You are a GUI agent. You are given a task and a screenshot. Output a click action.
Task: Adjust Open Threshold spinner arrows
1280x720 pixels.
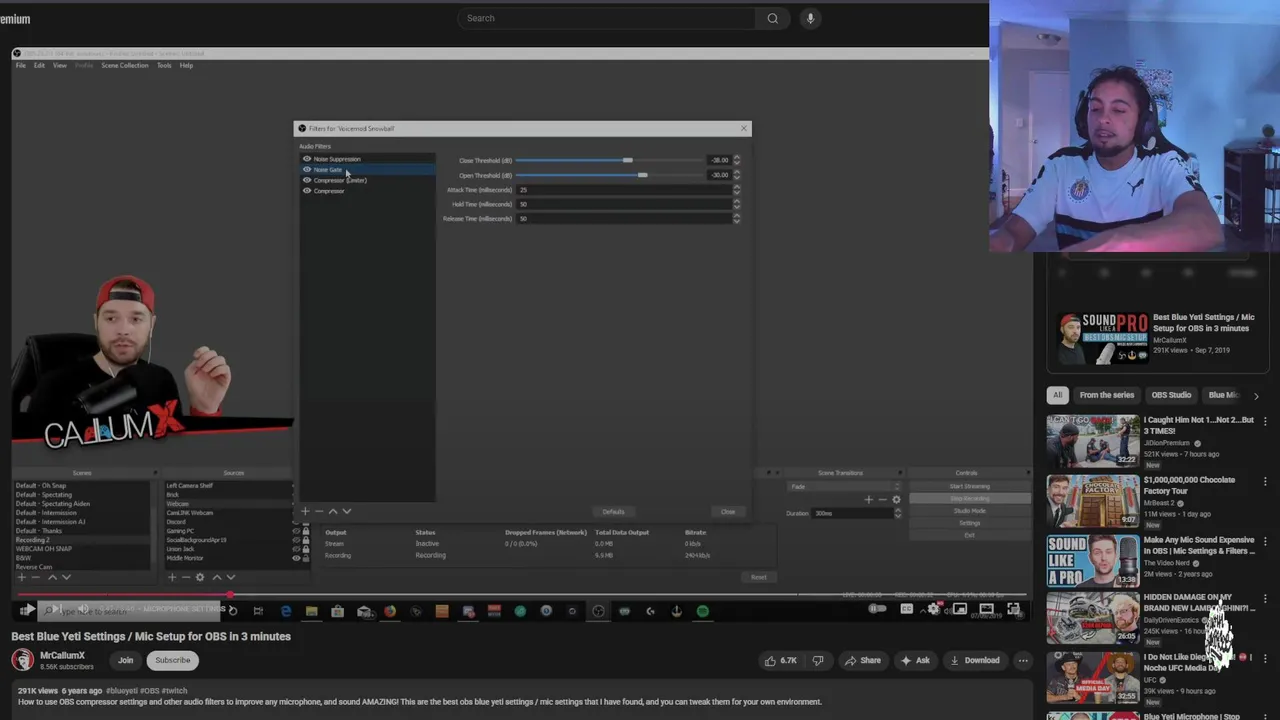click(737, 175)
